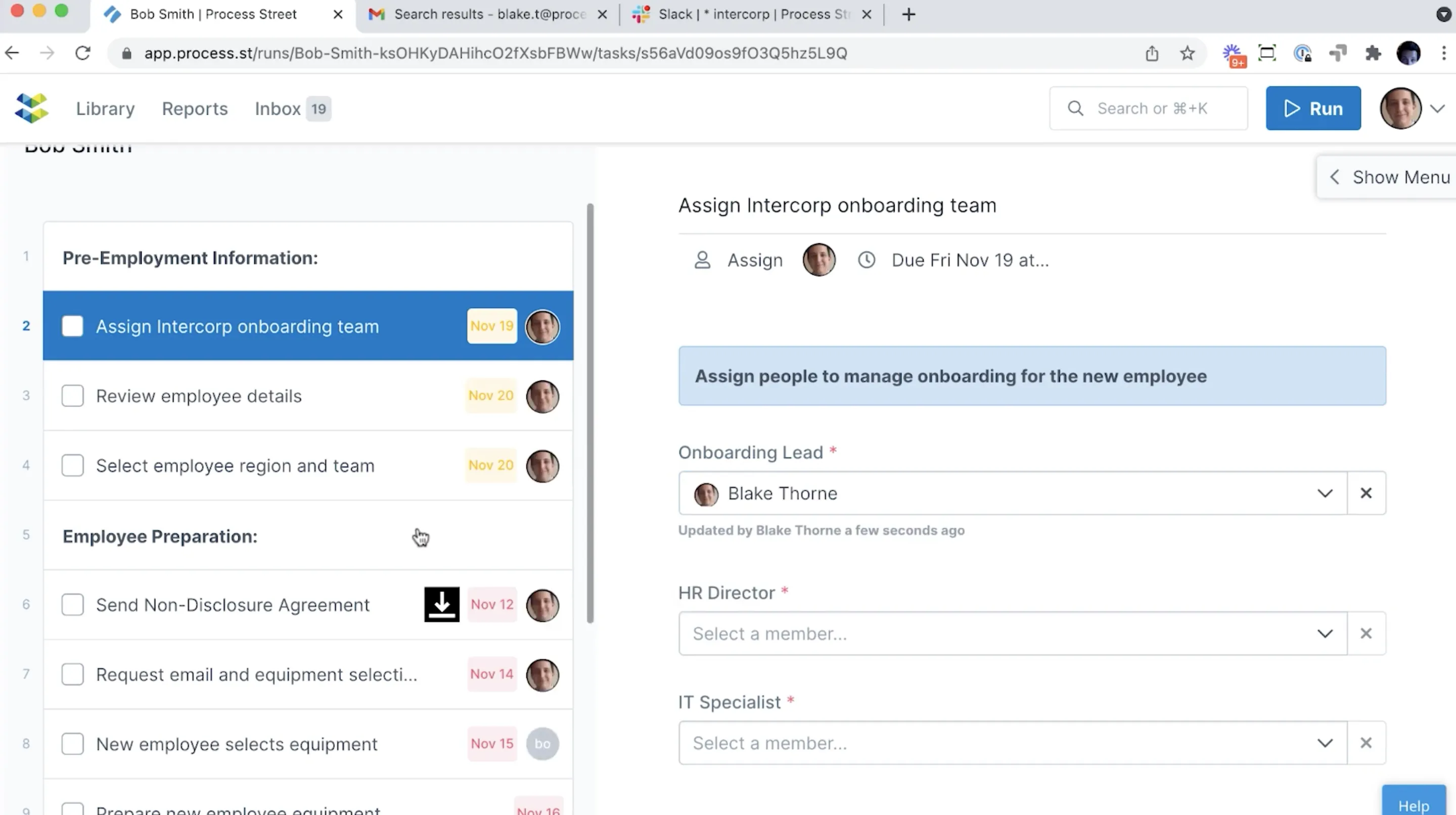
Task: Click the blue Run button
Action: pyautogui.click(x=1313, y=108)
